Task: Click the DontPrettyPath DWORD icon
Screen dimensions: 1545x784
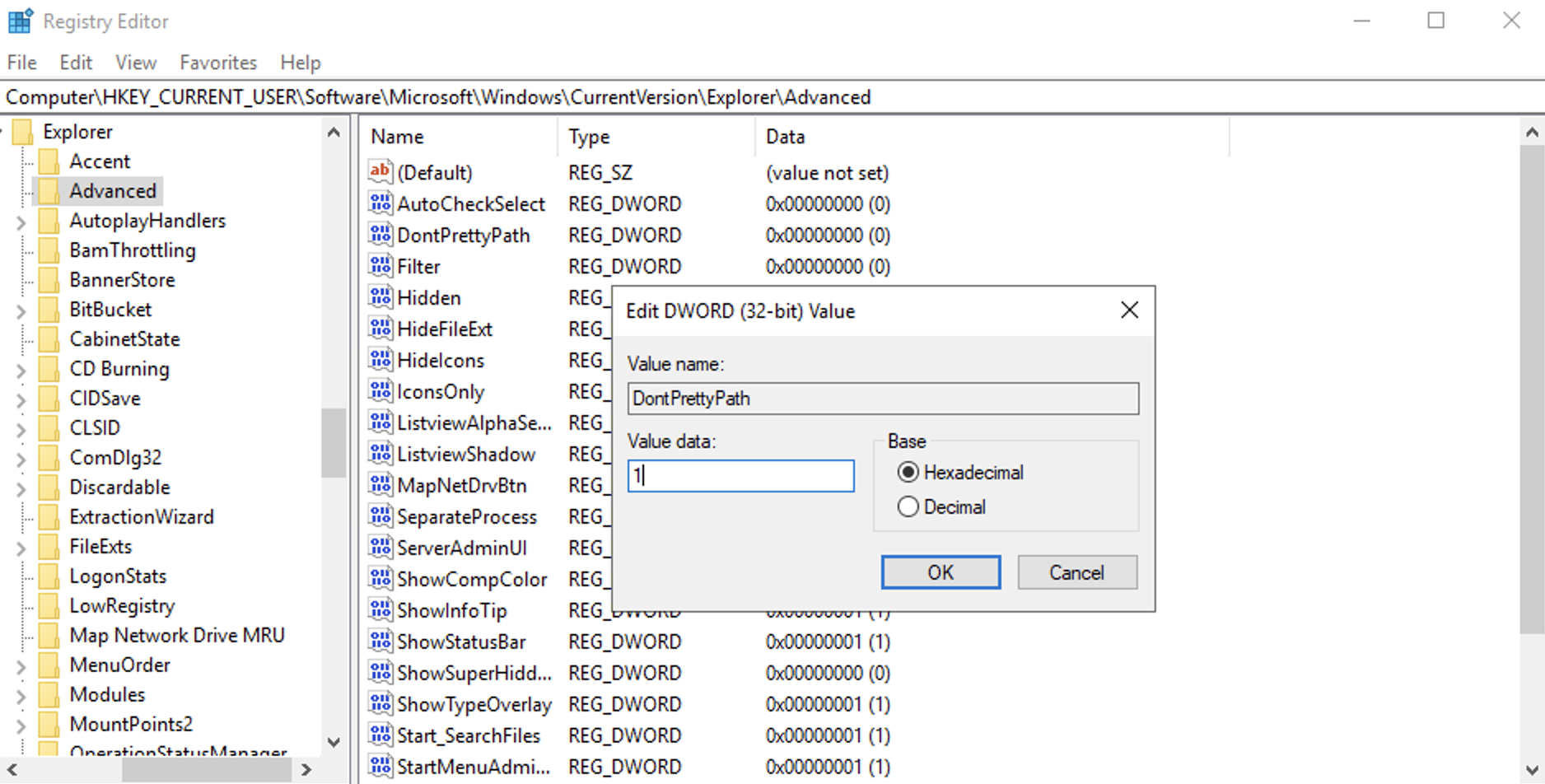Action: pos(380,235)
